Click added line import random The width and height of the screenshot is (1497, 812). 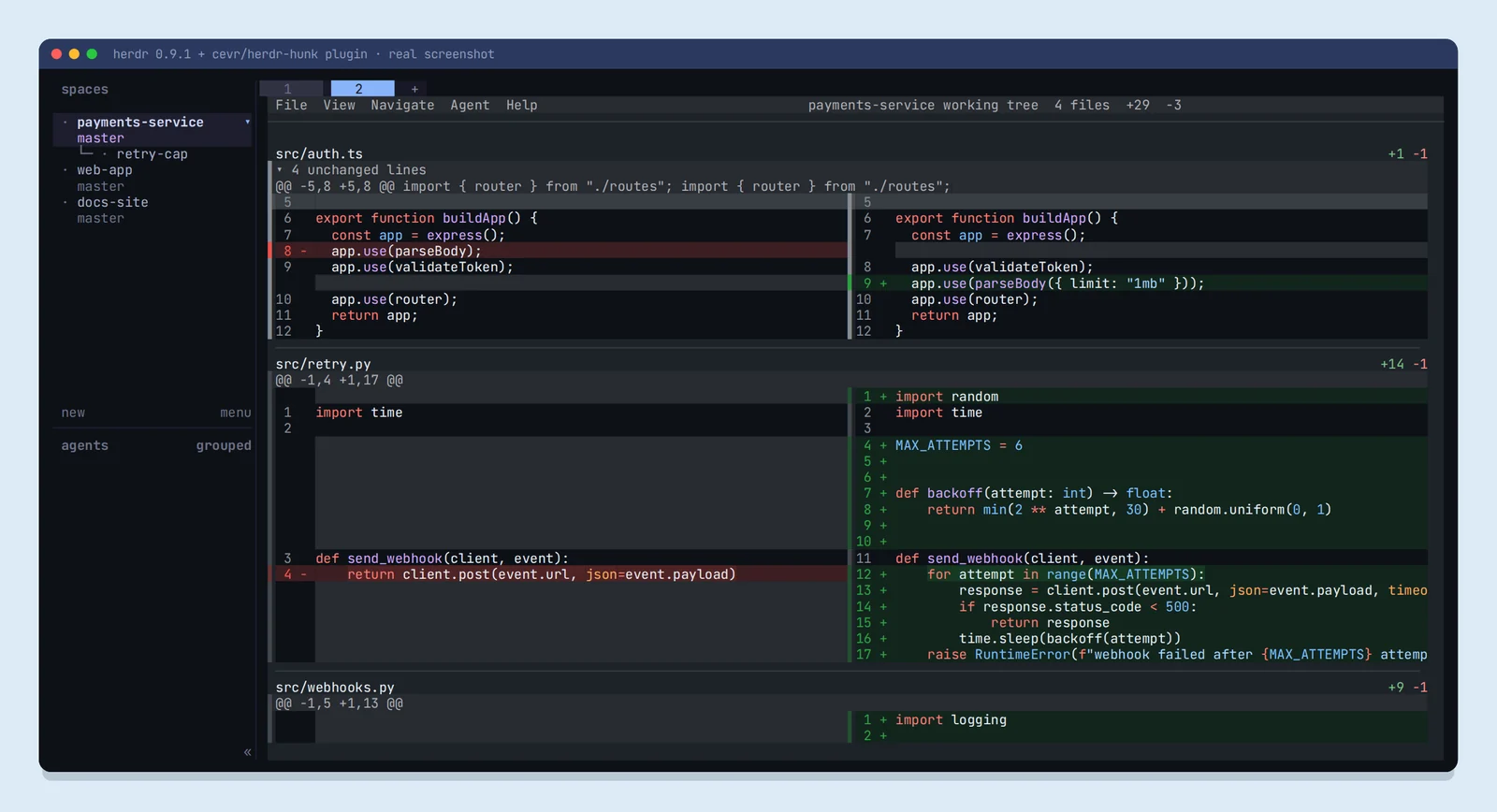point(1139,397)
